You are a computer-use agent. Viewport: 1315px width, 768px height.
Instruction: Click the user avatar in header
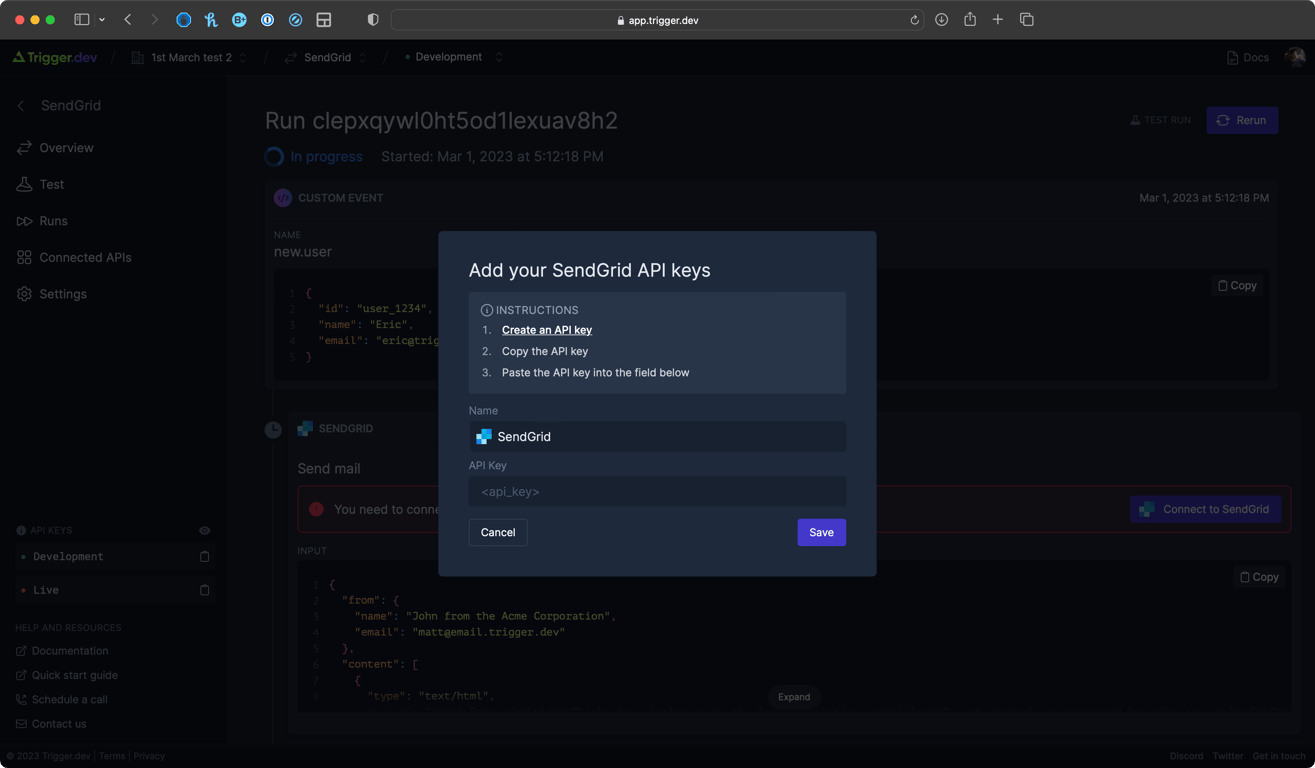click(1295, 57)
